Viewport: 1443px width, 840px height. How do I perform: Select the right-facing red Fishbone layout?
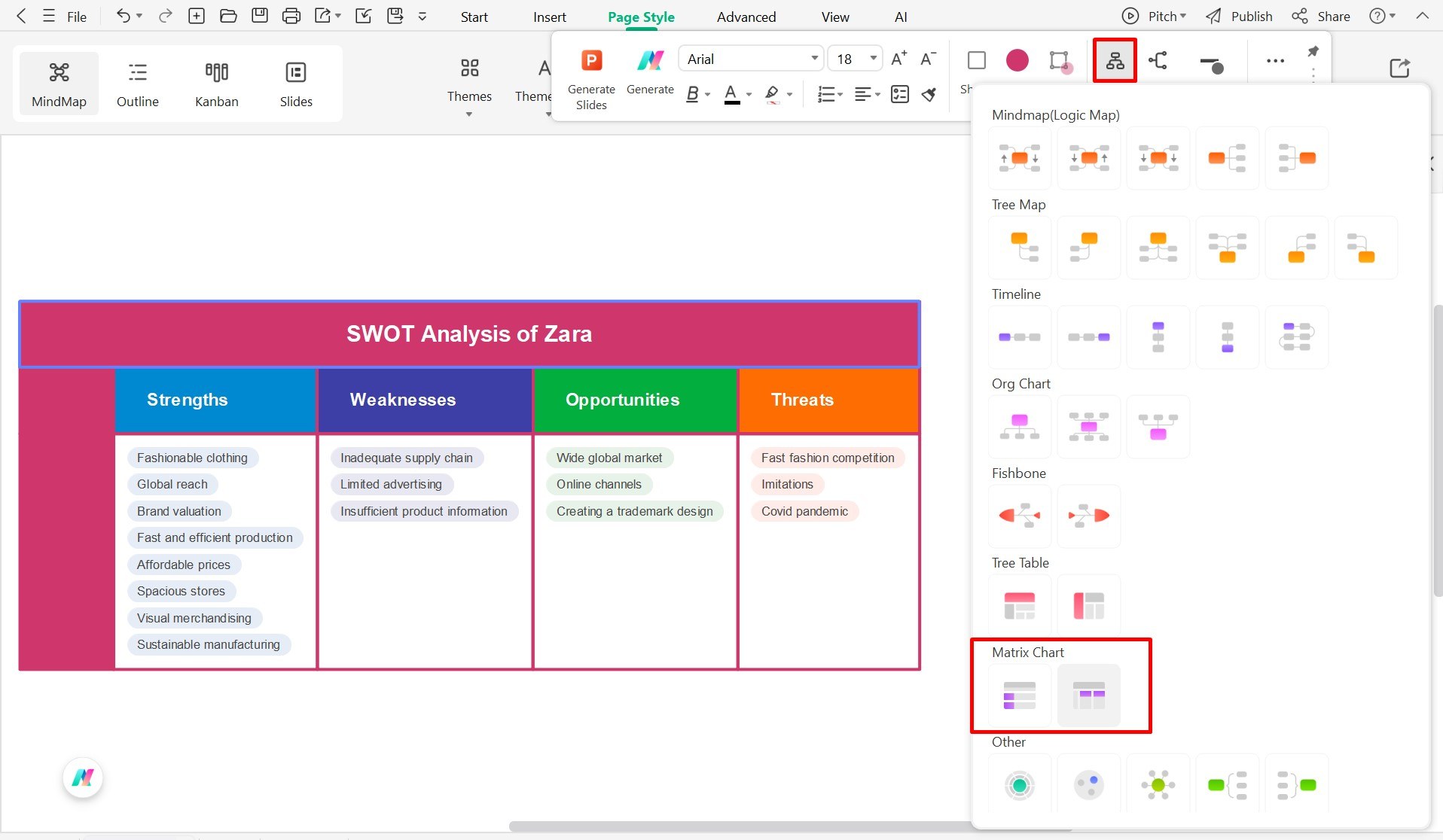(x=1089, y=516)
